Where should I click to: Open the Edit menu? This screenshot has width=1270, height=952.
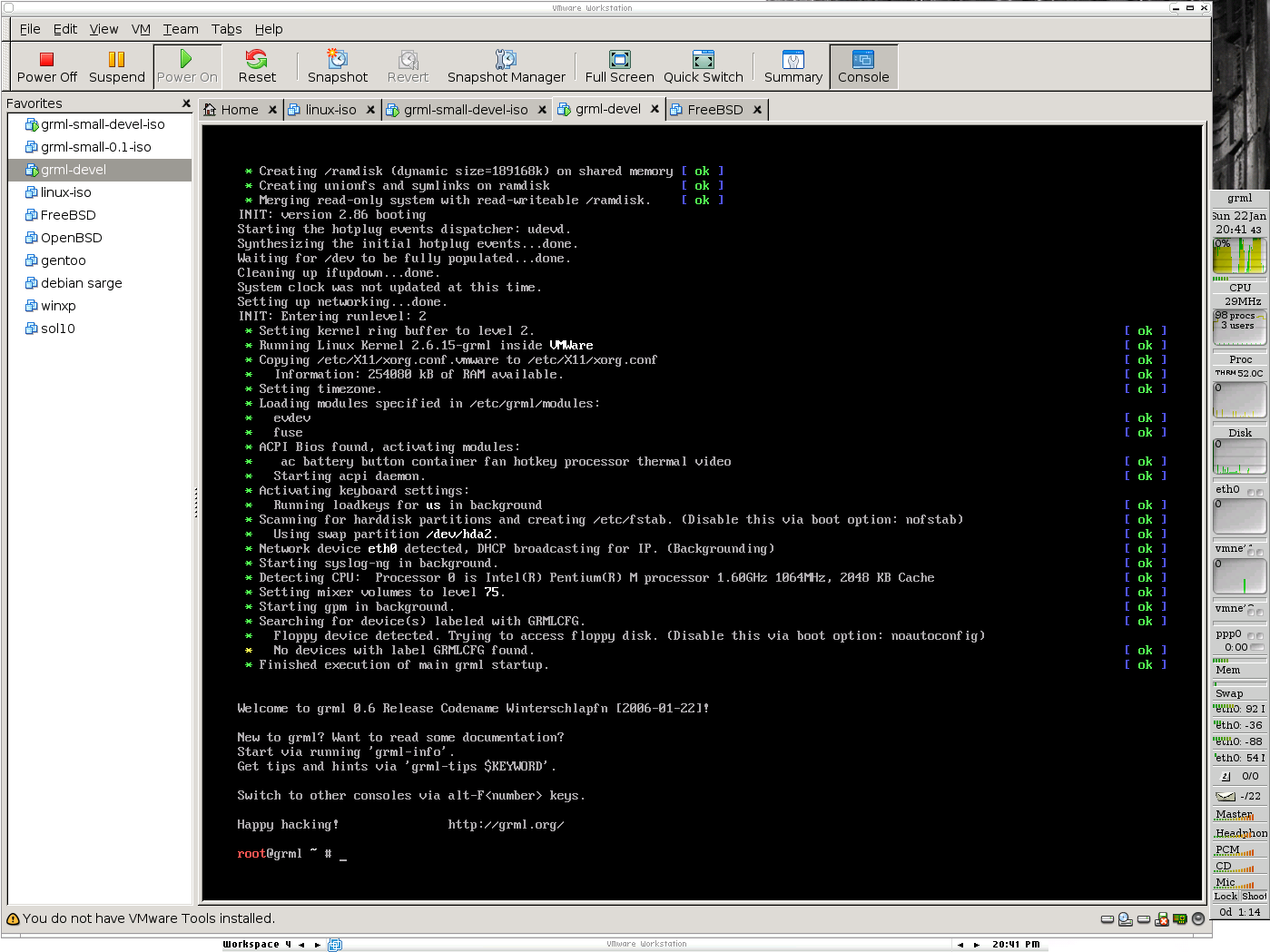point(65,29)
